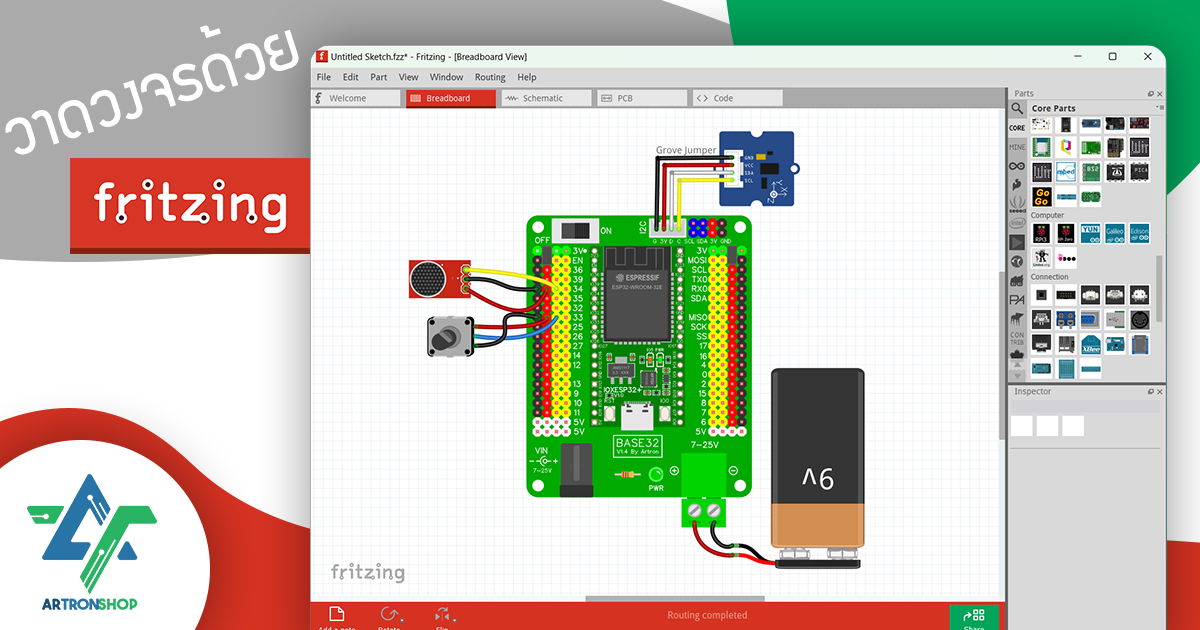
Task: Click the Grove Jumper label
Action: click(686, 150)
